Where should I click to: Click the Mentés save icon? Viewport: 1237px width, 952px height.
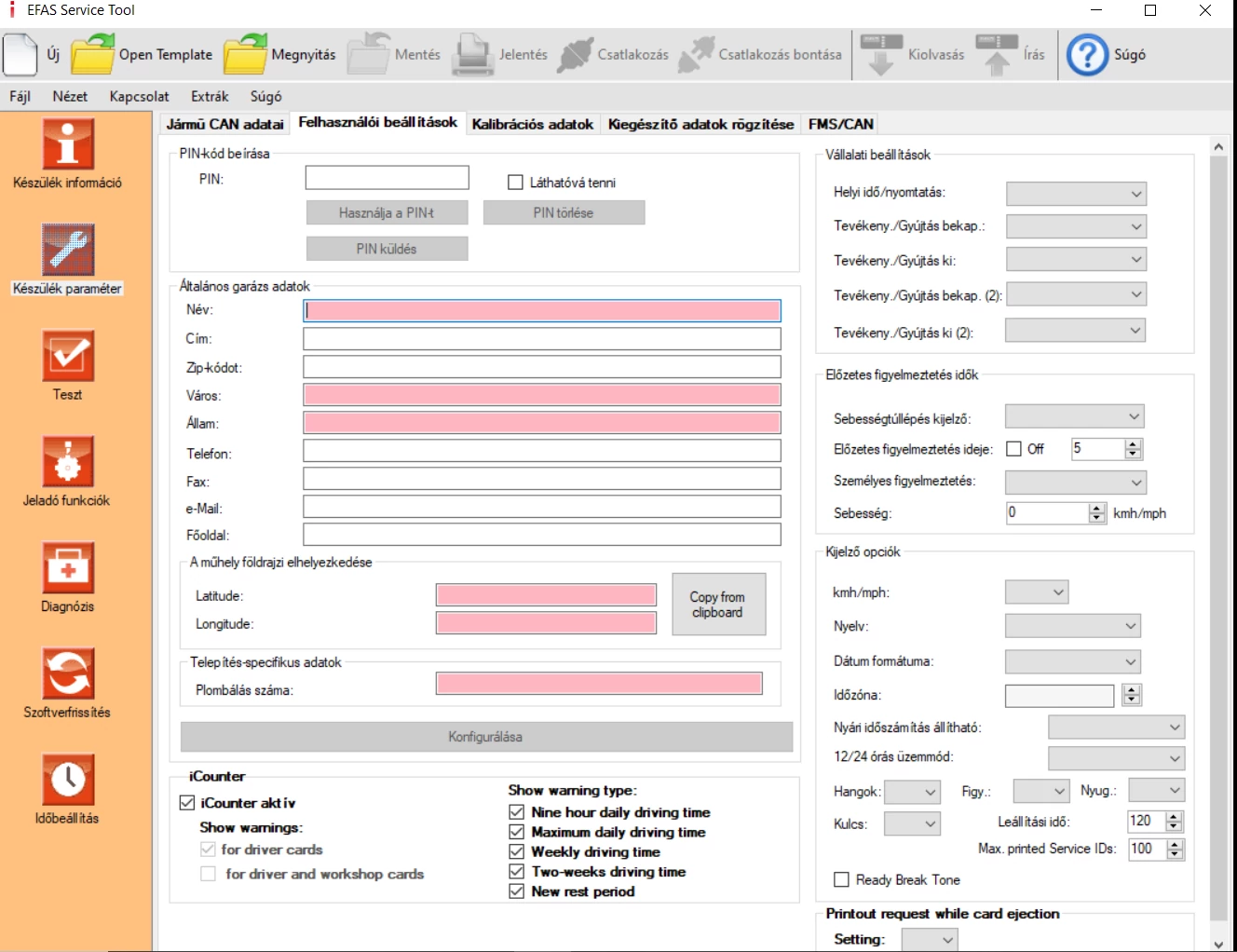[x=369, y=54]
